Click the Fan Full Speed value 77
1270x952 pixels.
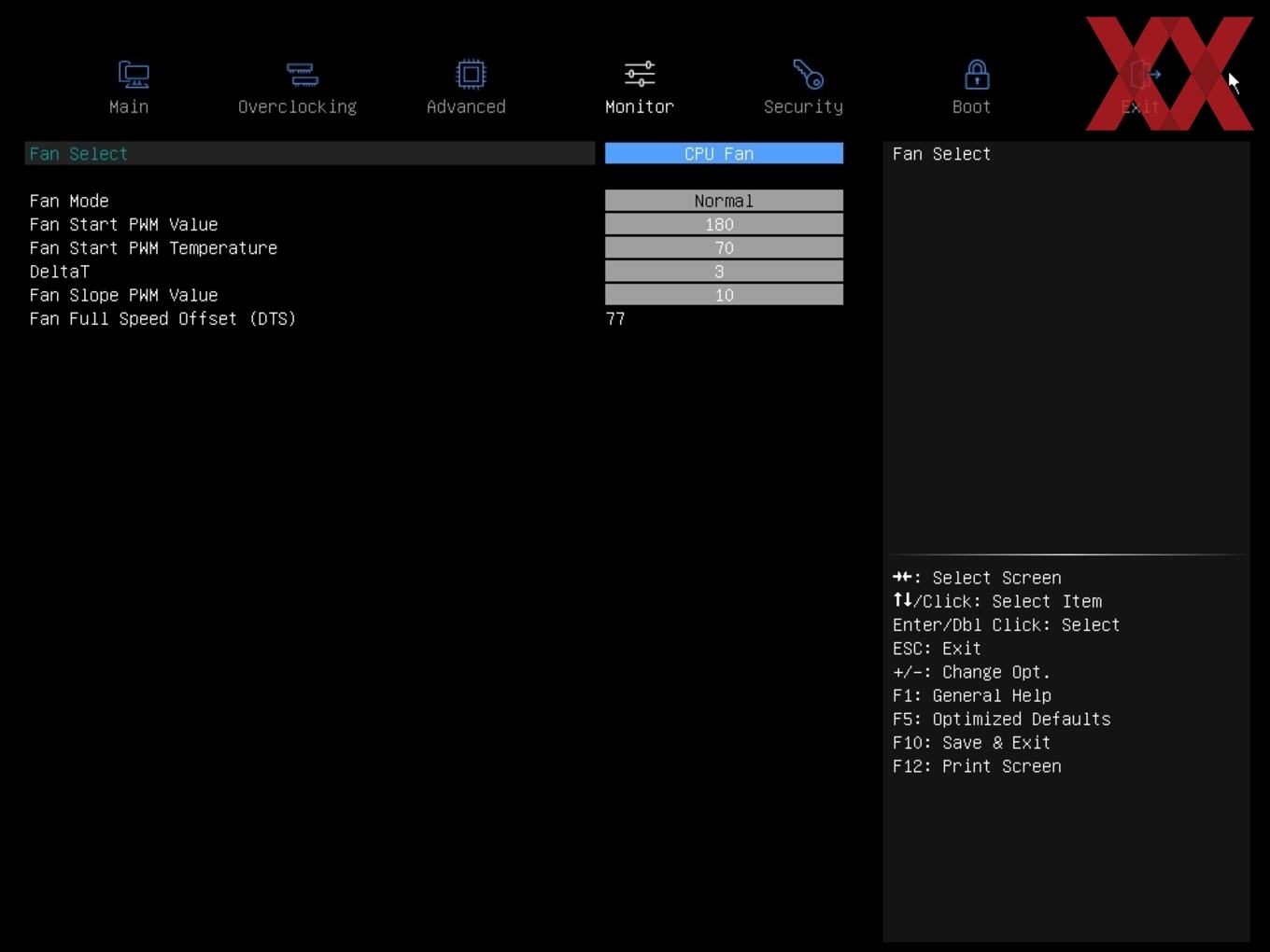pyautogui.click(x=615, y=318)
